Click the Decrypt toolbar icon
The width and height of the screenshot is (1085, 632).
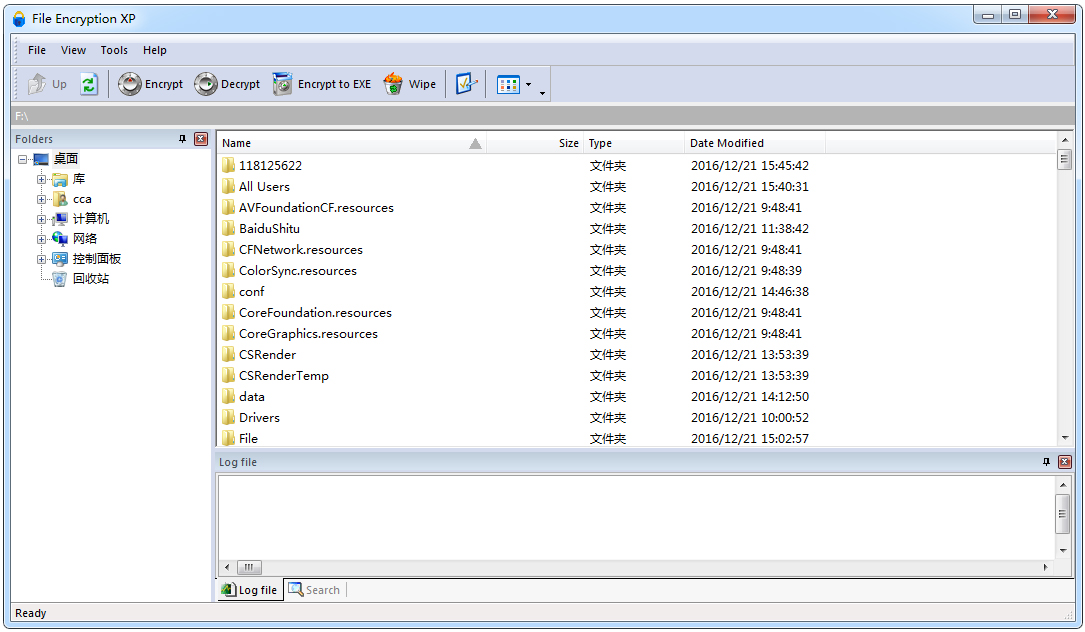coord(206,85)
